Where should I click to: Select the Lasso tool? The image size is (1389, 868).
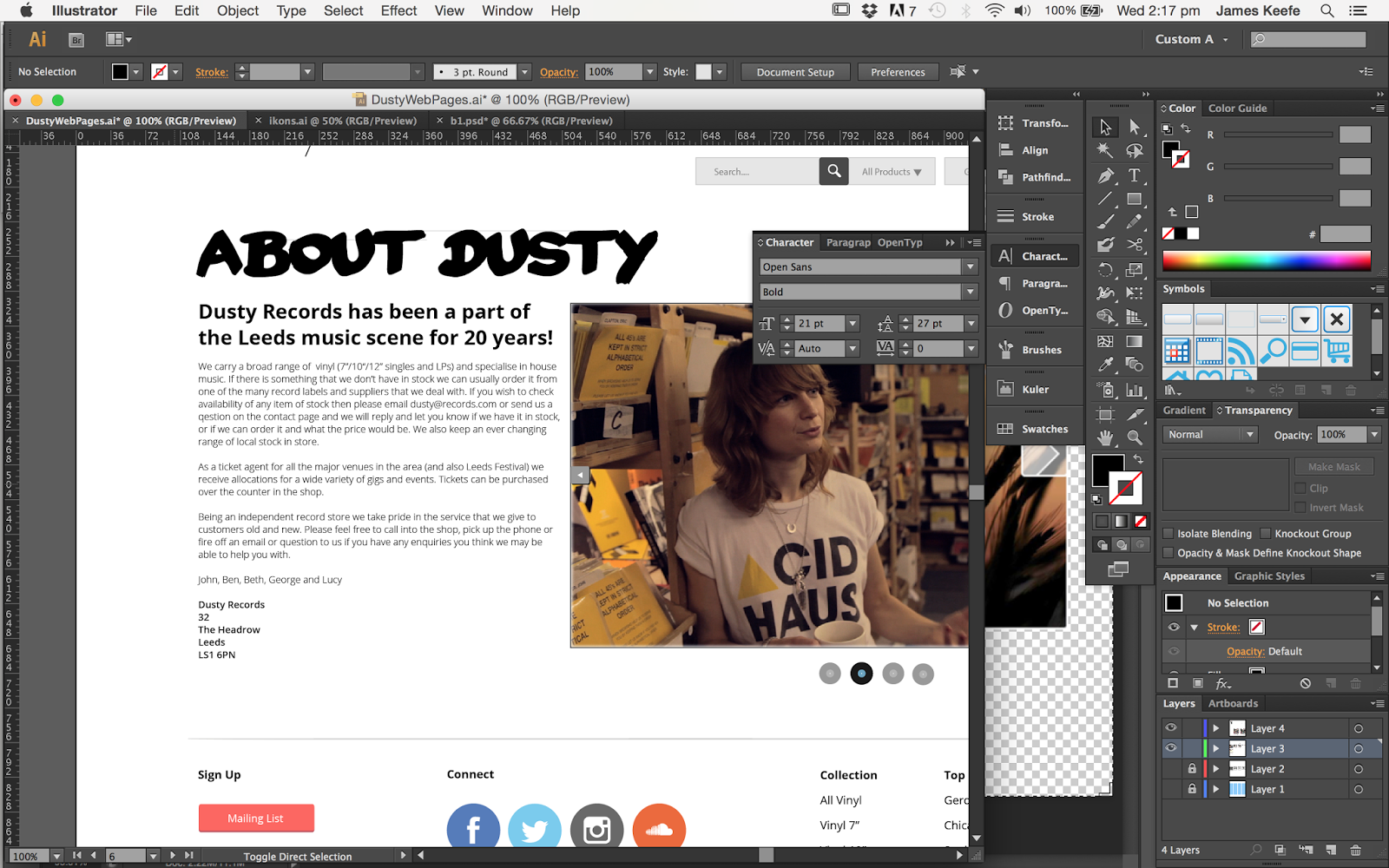(x=1135, y=150)
